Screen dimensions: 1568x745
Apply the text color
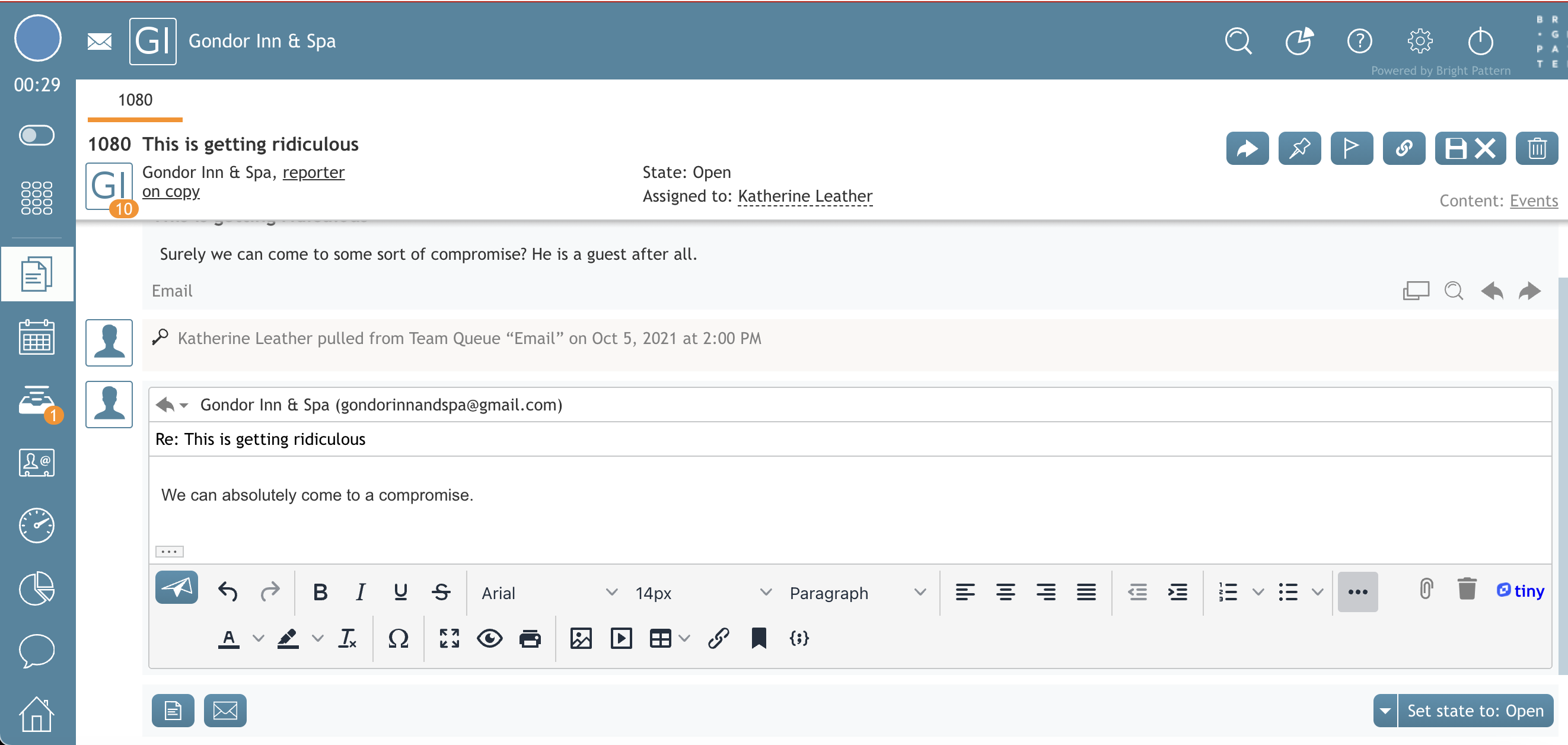(228, 639)
